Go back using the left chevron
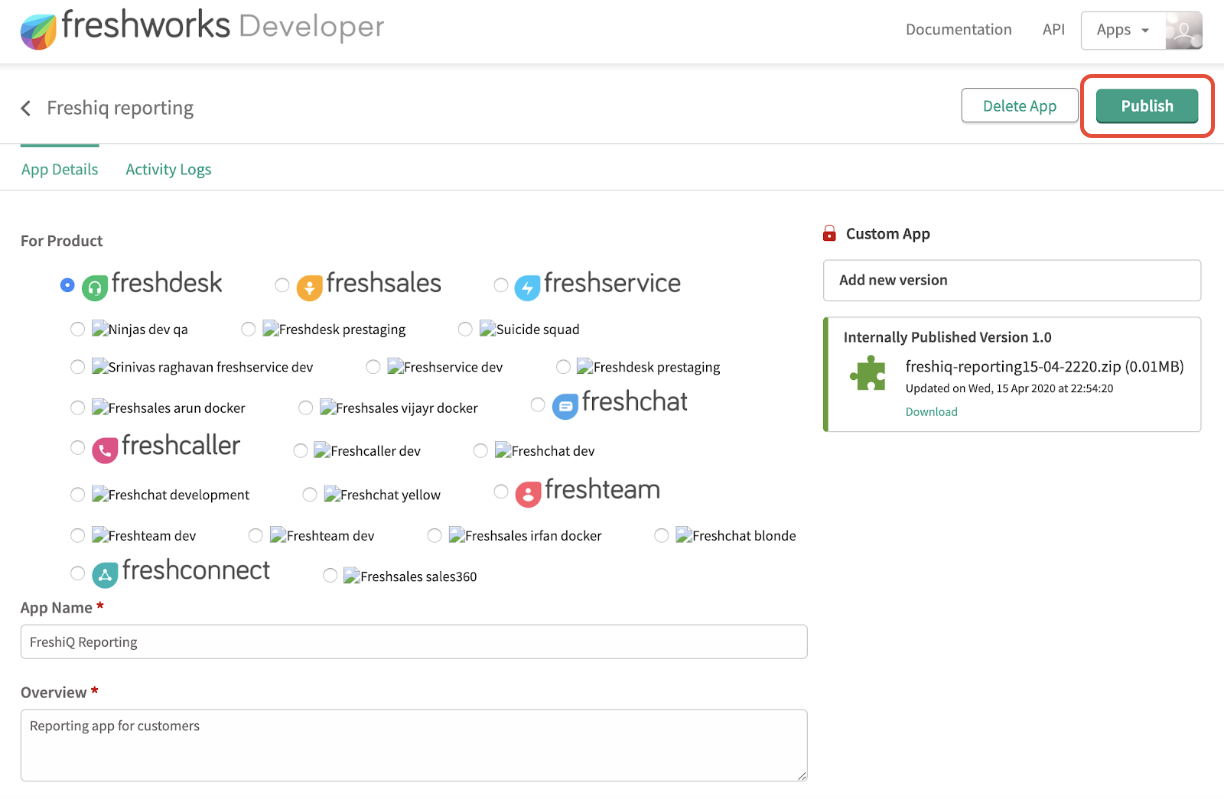1224x799 pixels. [x=26, y=108]
